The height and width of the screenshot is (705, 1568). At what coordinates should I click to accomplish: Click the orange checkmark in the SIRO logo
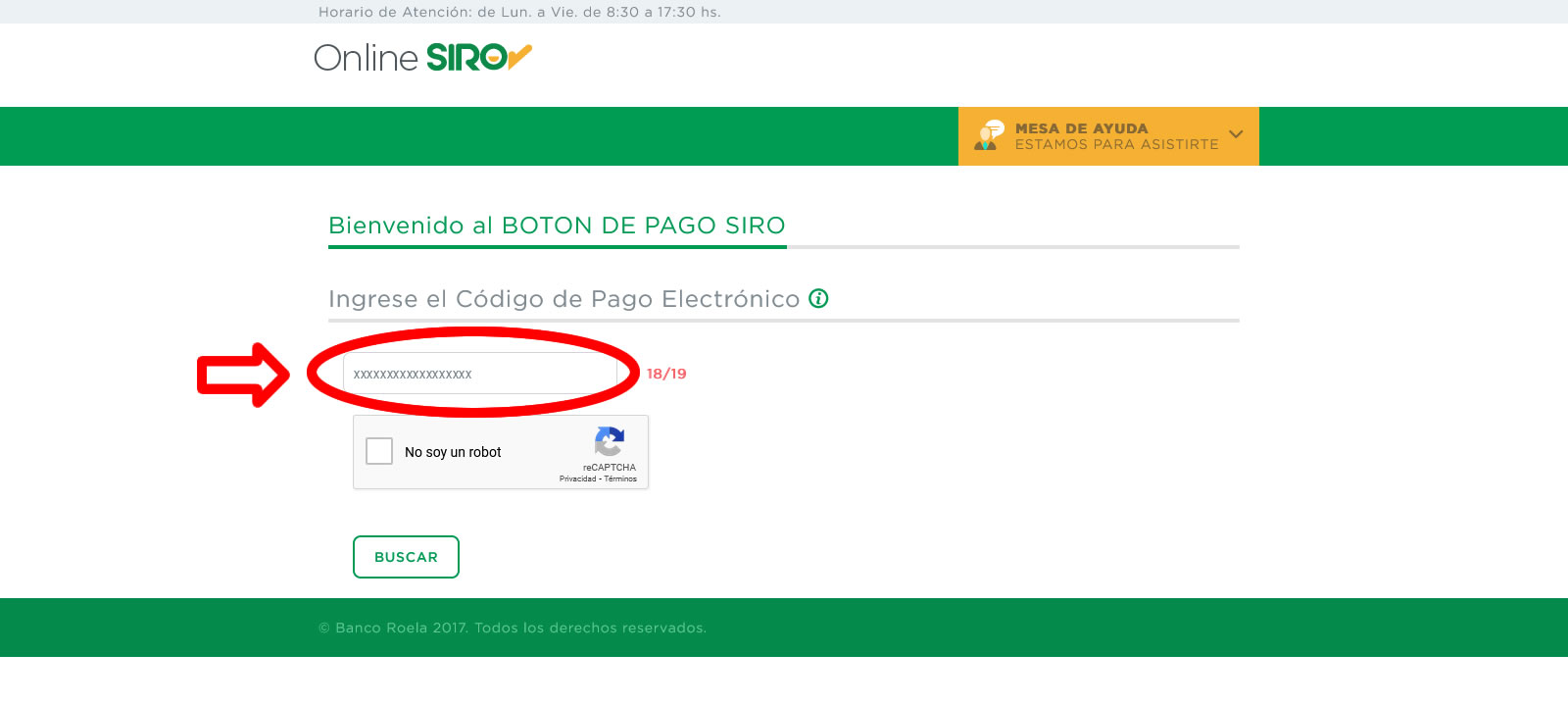tap(519, 56)
